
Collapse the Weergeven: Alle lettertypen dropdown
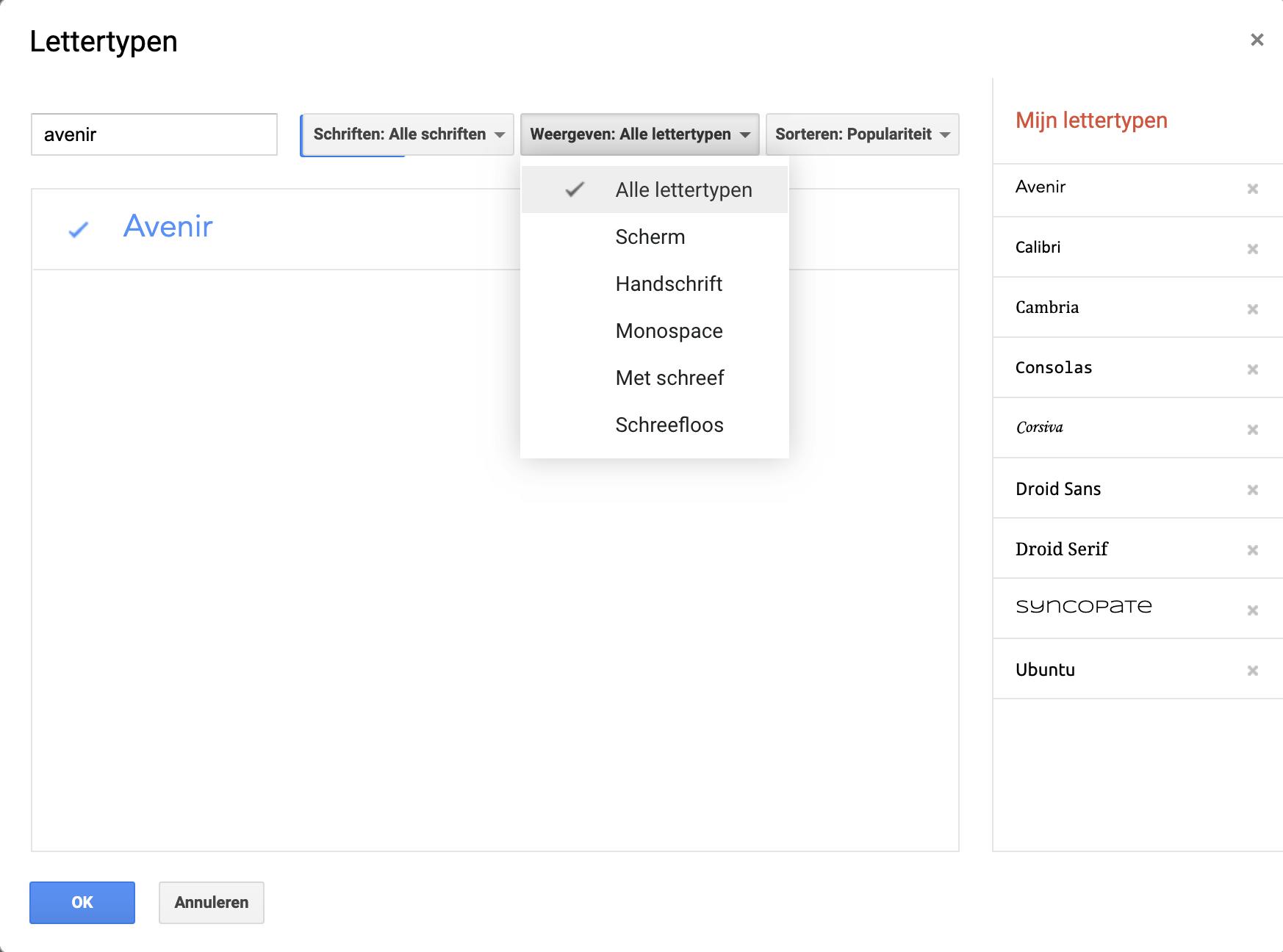tap(639, 134)
